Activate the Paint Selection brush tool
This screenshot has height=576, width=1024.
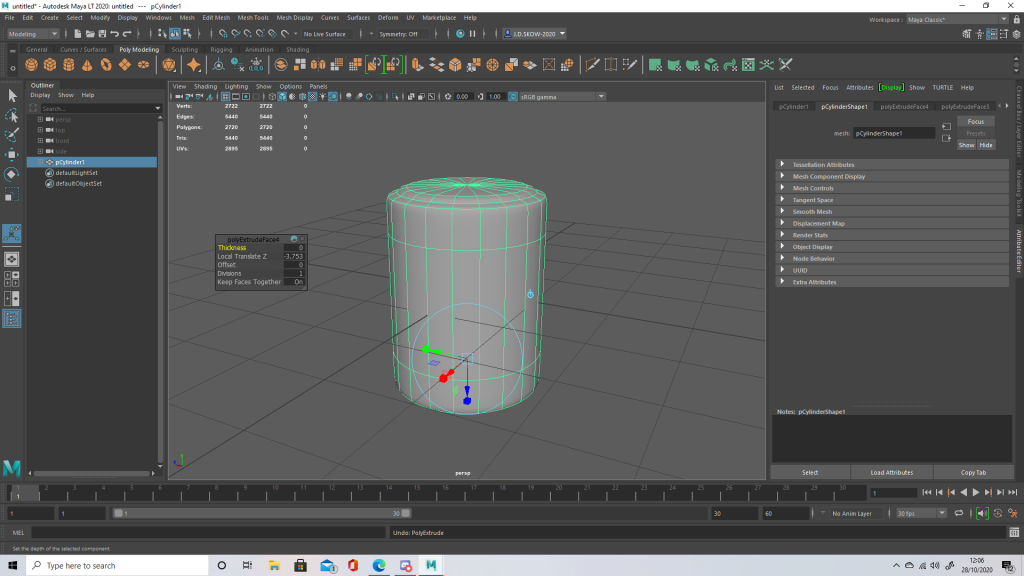pyautogui.click(x=13, y=135)
